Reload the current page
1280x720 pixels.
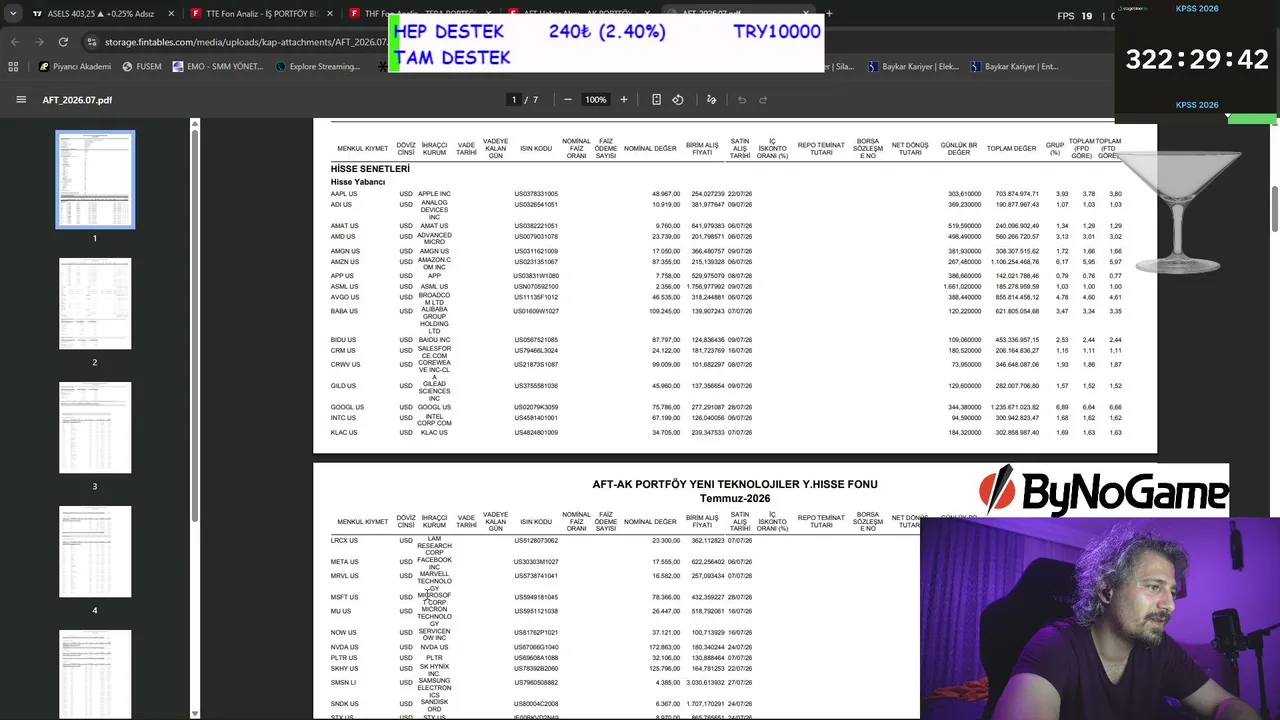pyautogui.click(x=63, y=42)
